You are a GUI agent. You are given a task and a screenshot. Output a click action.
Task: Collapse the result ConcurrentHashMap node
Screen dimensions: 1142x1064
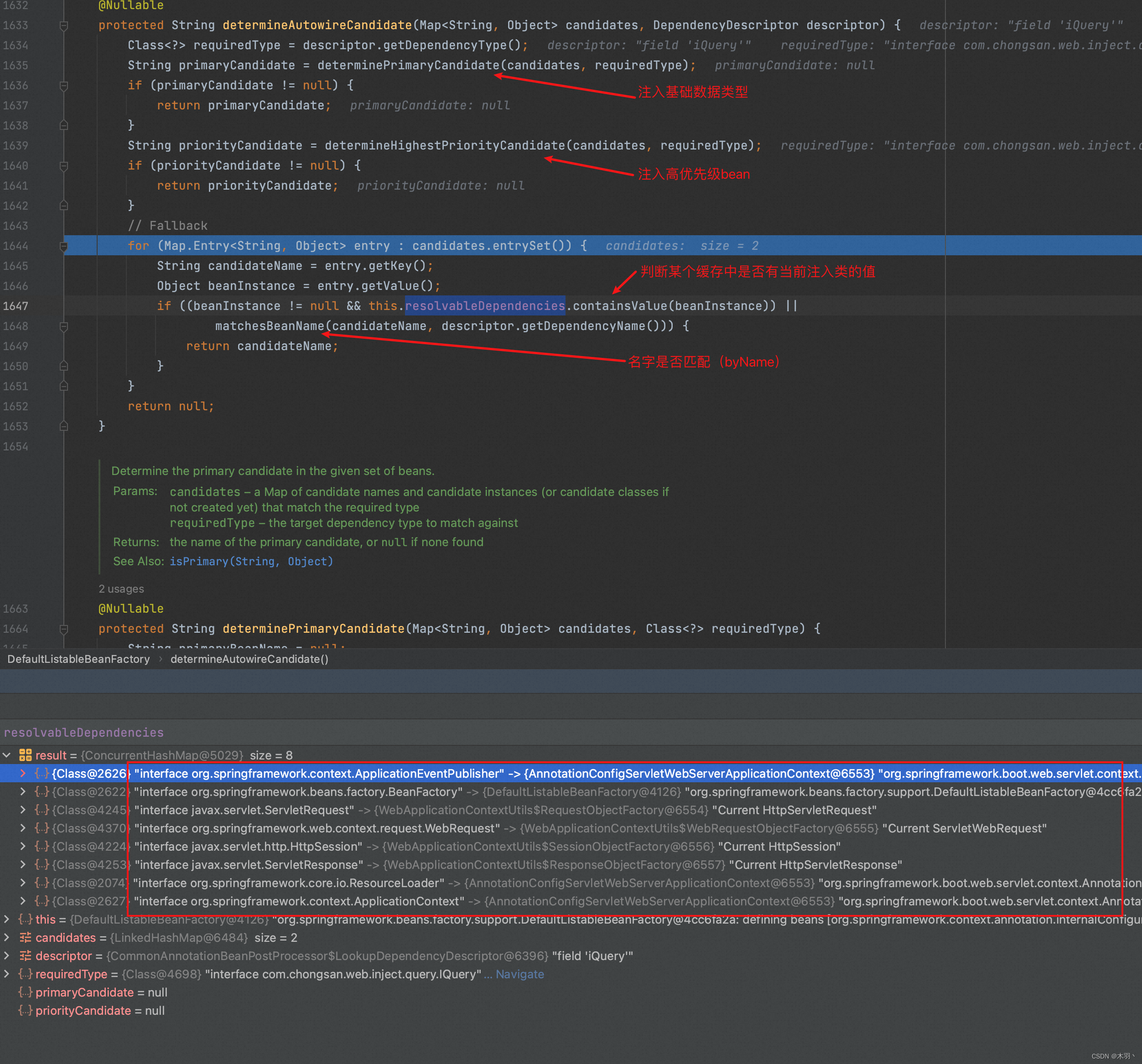7,755
